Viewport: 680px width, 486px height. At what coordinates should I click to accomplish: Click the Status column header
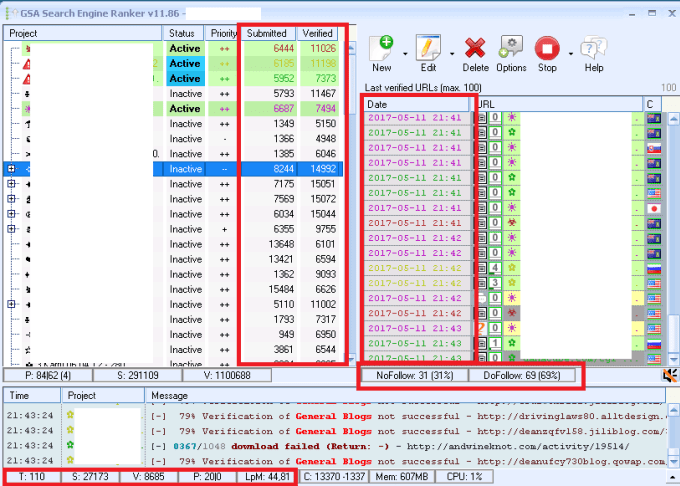[x=183, y=33]
